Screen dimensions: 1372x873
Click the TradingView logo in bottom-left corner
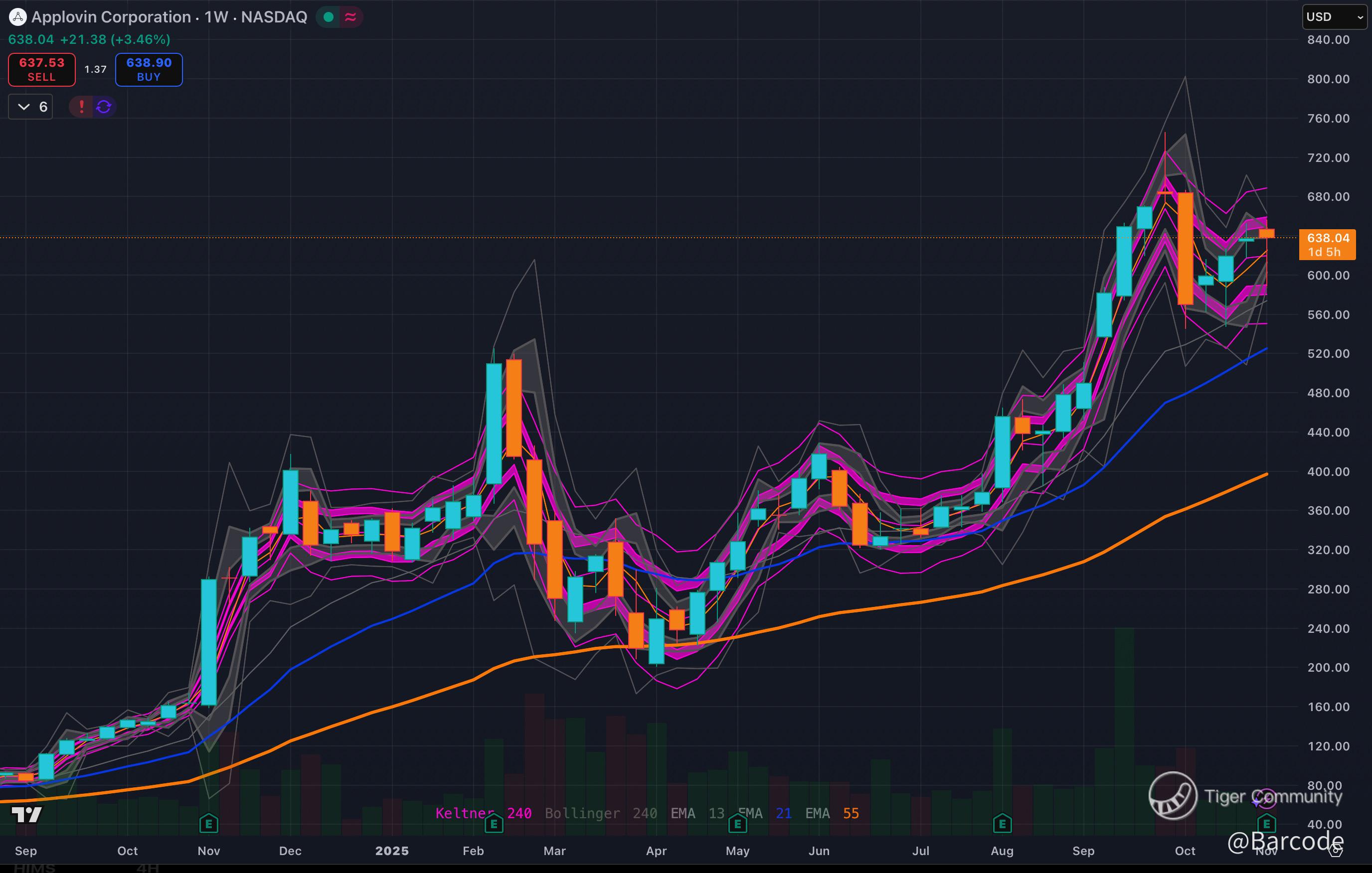coord(27,814)
